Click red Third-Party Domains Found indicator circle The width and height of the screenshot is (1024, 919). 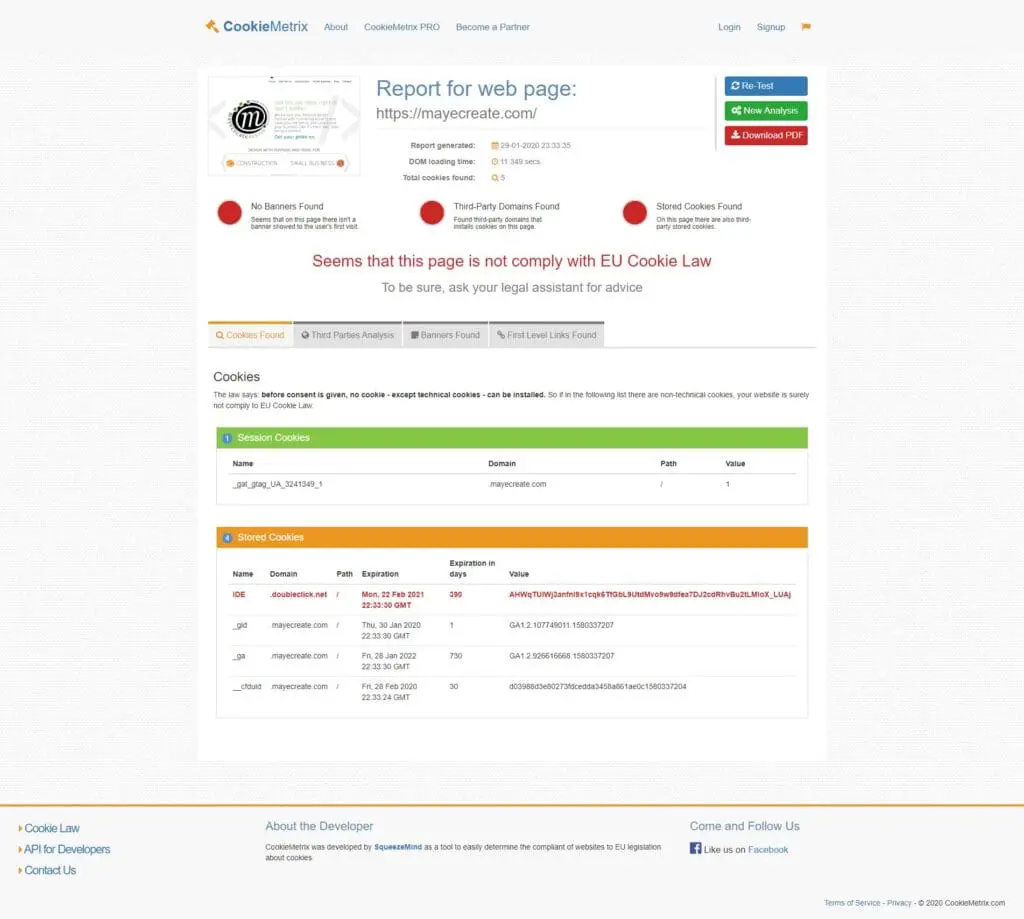tap(432, 213)
